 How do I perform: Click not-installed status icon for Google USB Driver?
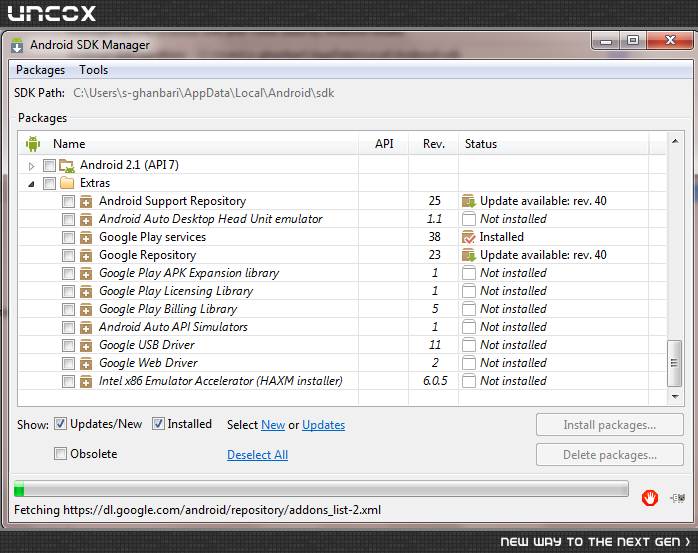coord(469,345)
